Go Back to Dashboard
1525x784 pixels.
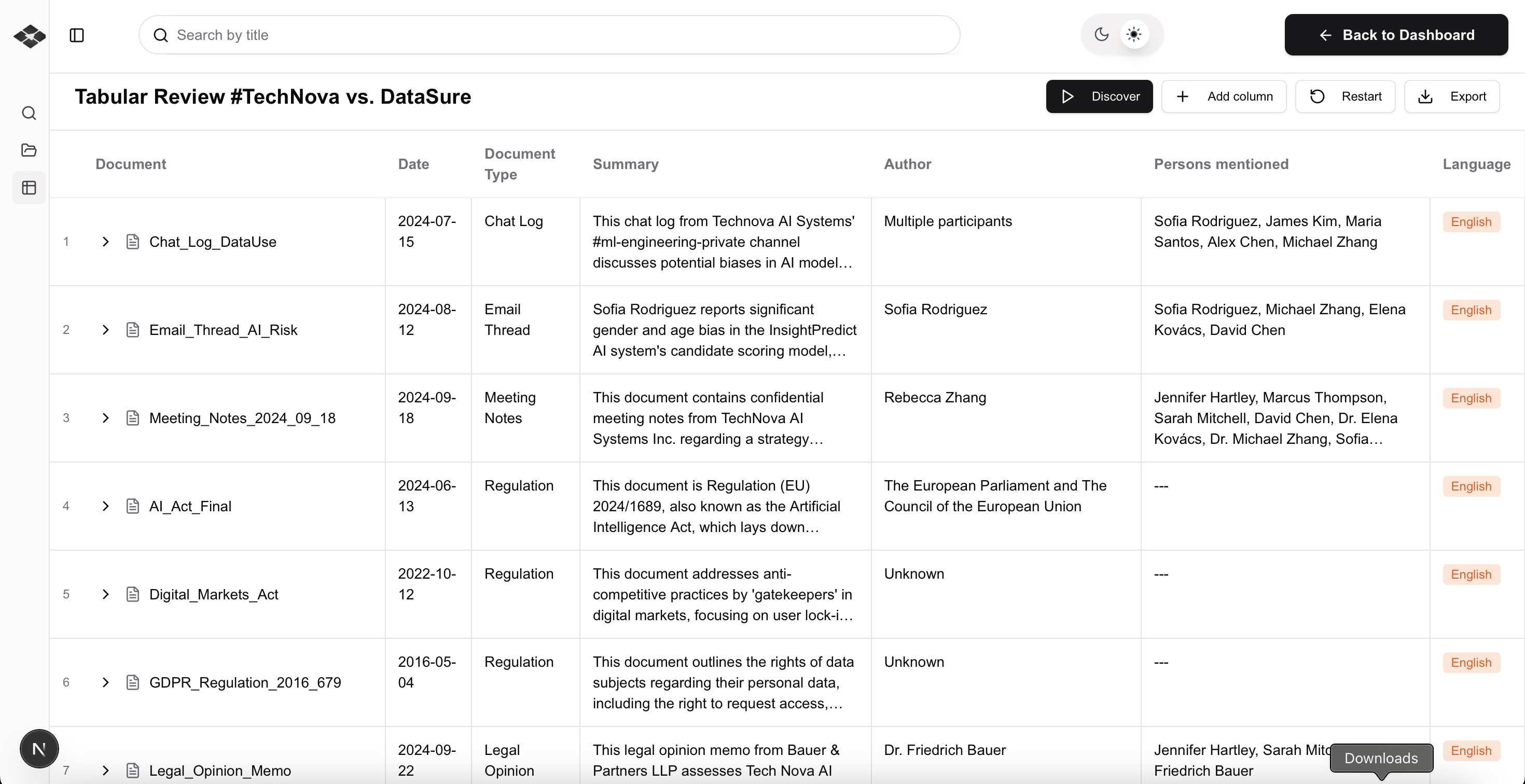click(x=1396, y=35)
